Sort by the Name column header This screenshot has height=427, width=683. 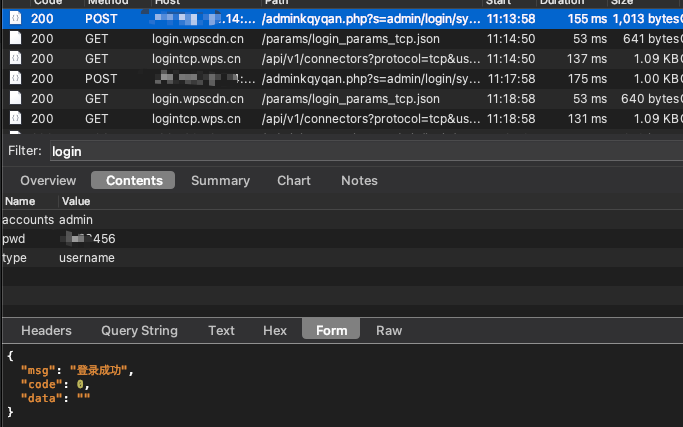coord(20,201)
